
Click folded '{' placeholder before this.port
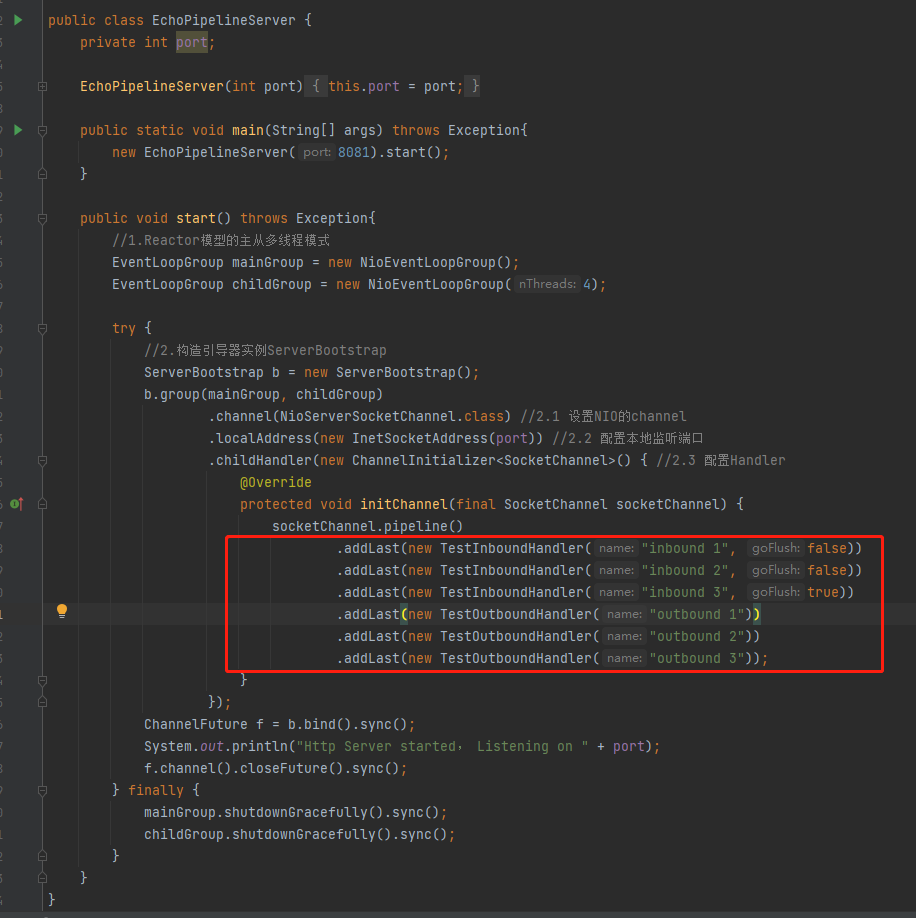click(x=316, y=87)
